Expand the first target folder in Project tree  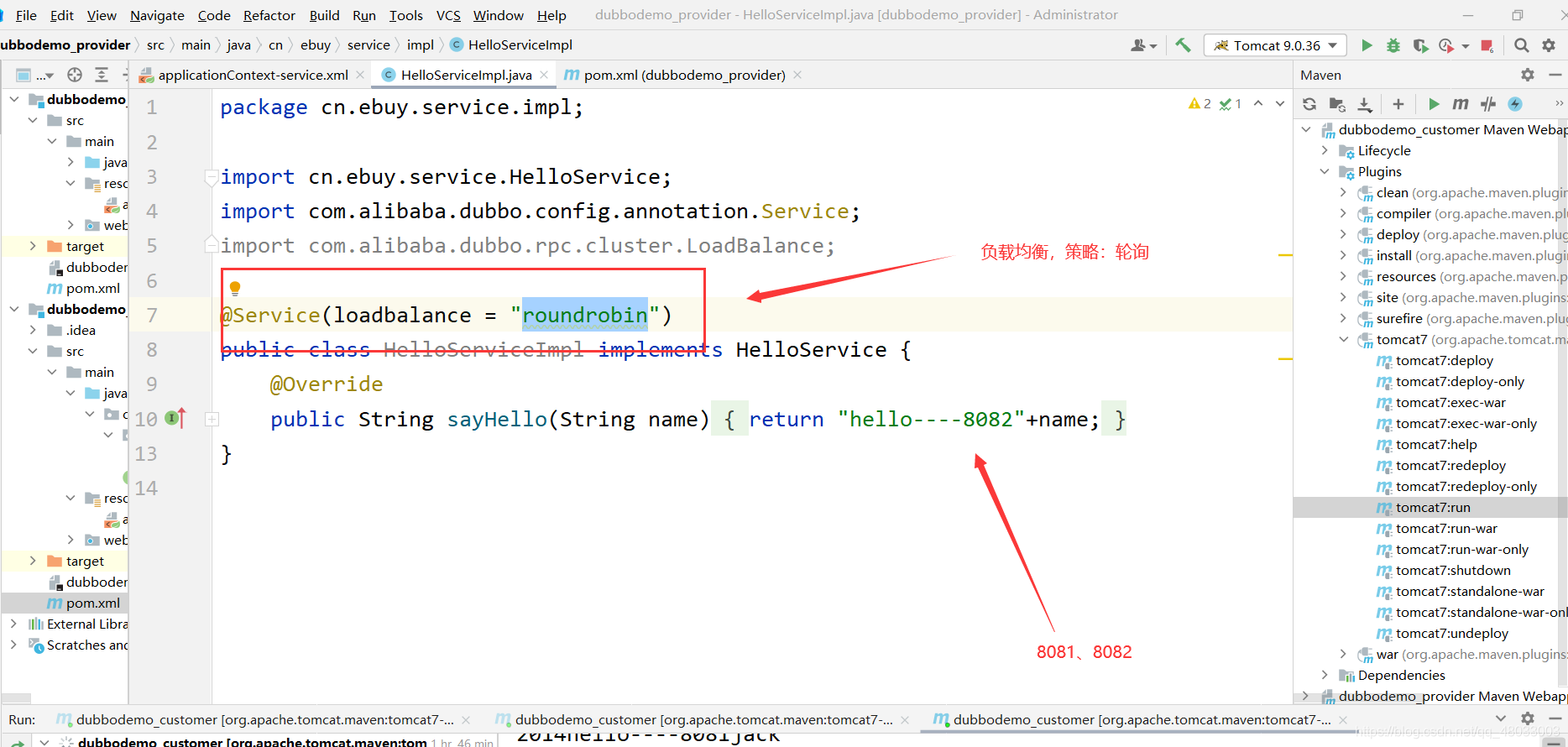tap(33, 247)
